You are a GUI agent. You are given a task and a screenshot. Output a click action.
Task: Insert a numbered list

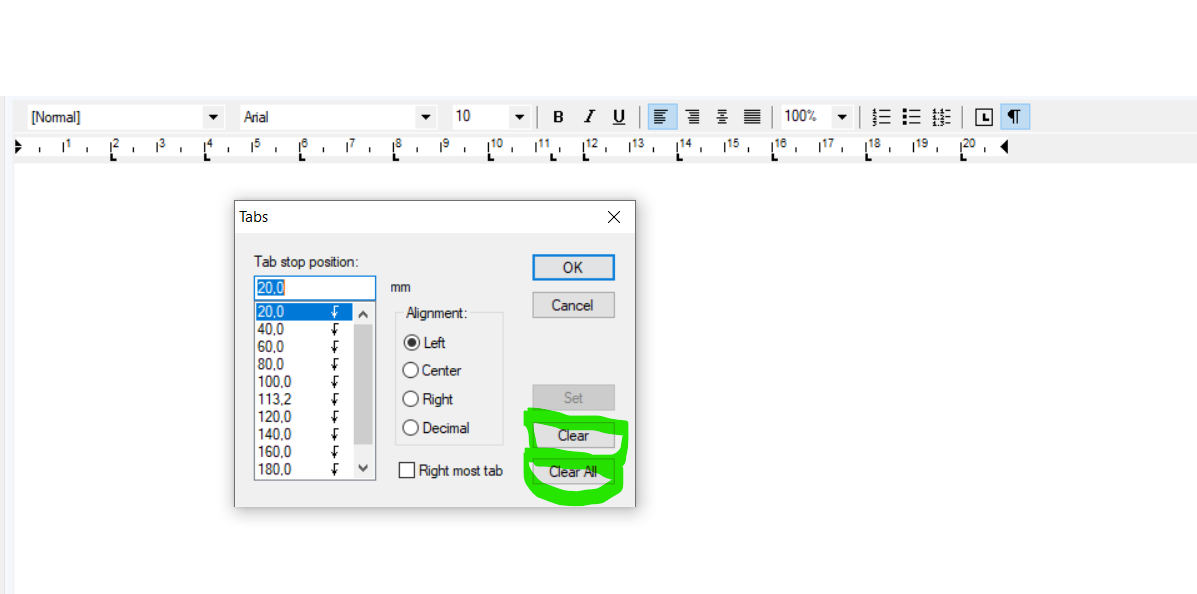click(881, 117)
